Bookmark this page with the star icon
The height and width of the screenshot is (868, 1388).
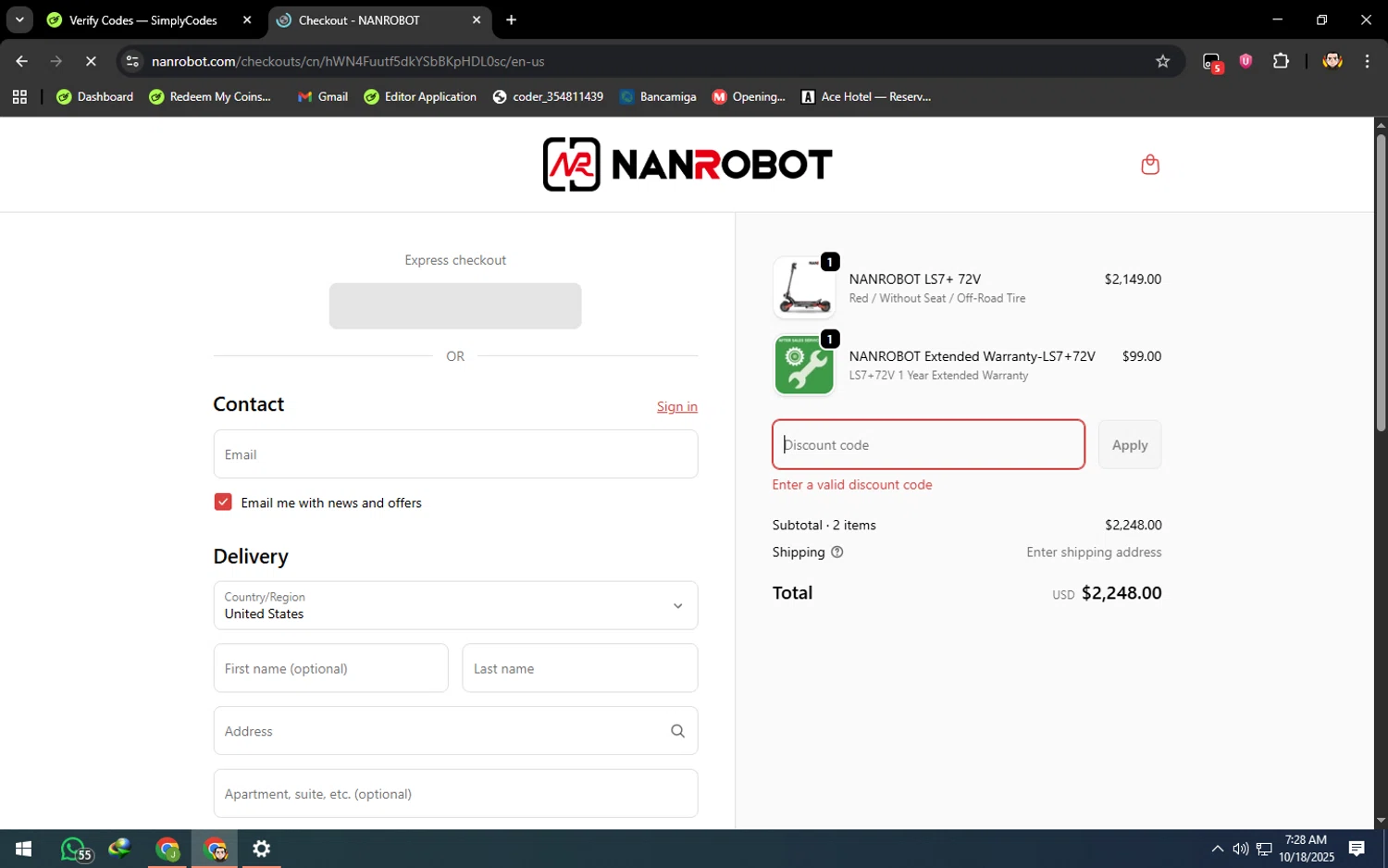click(1163, 61)
